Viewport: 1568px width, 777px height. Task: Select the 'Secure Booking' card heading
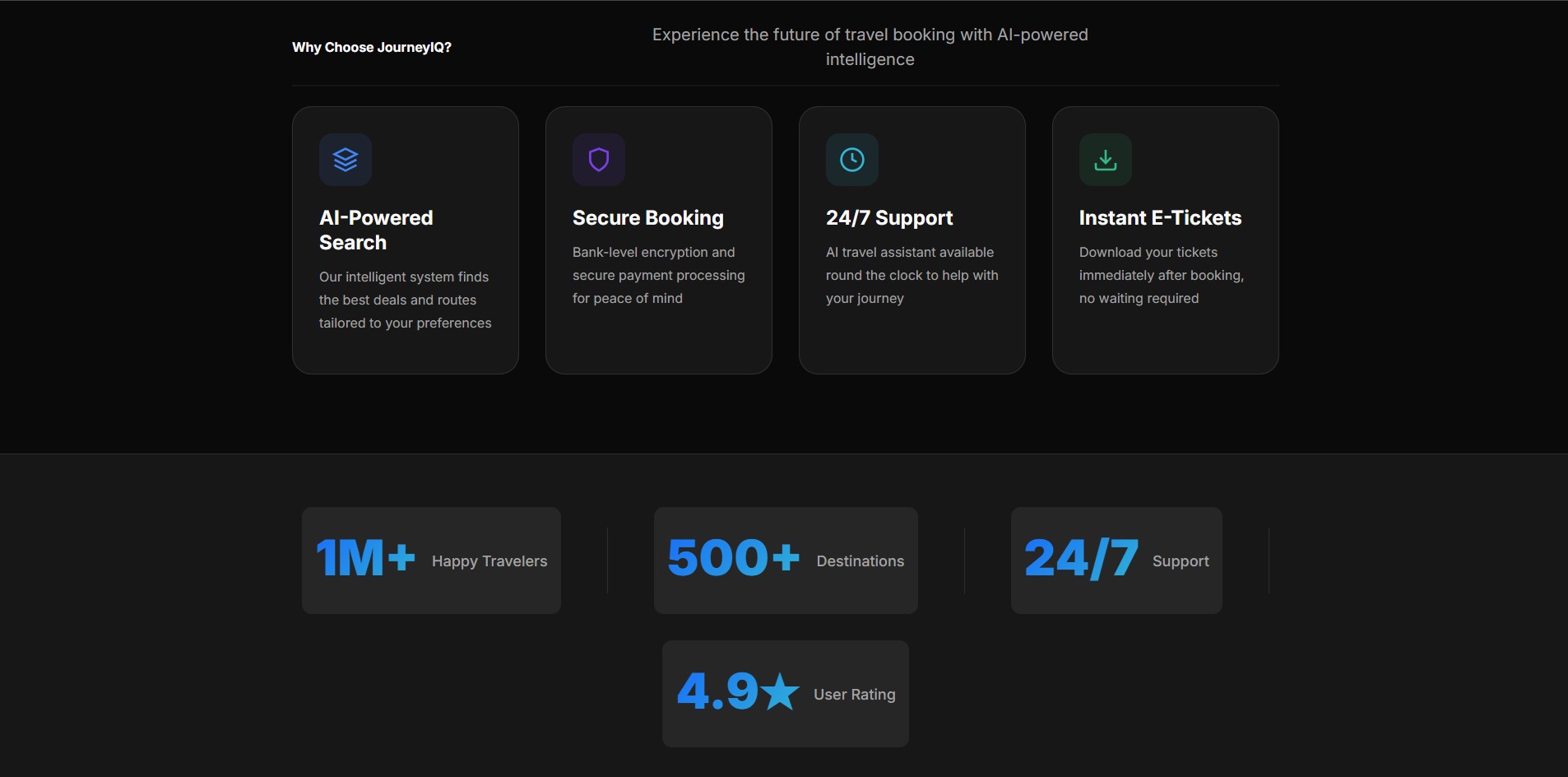pos(648,217)
